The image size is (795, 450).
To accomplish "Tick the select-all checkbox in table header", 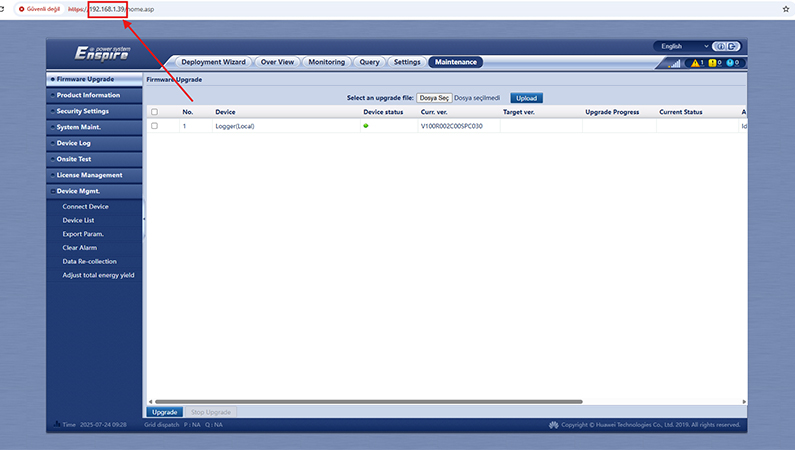I will pyautogui.click(x=154, y=112).
